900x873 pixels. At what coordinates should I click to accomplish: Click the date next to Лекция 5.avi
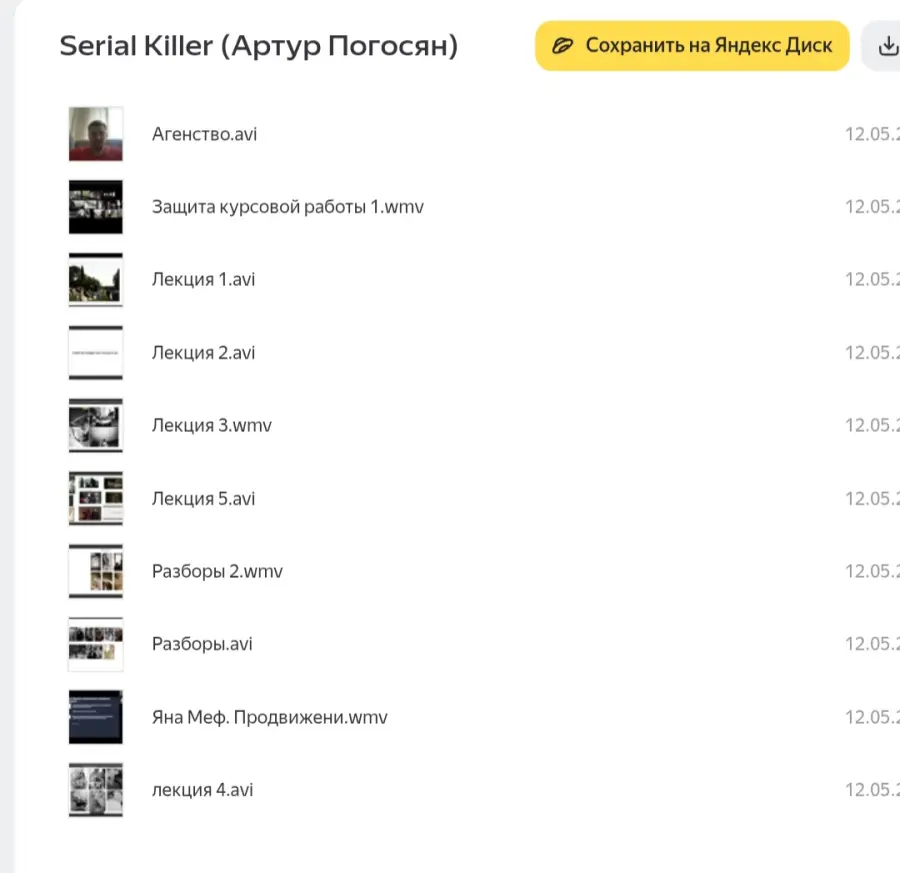pyautogui.click(x=872, y=498)
